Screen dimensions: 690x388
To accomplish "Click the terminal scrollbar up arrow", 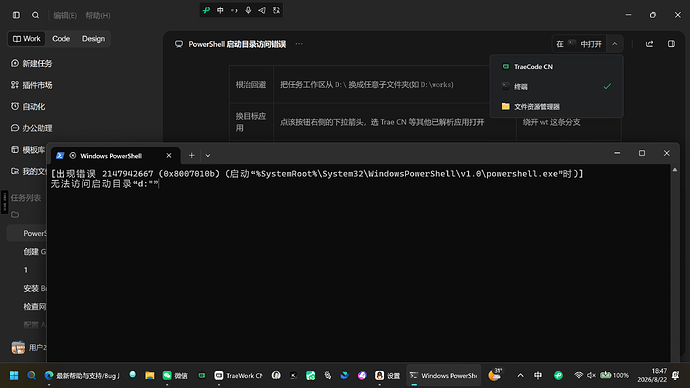I will click(x=675, y=170).
